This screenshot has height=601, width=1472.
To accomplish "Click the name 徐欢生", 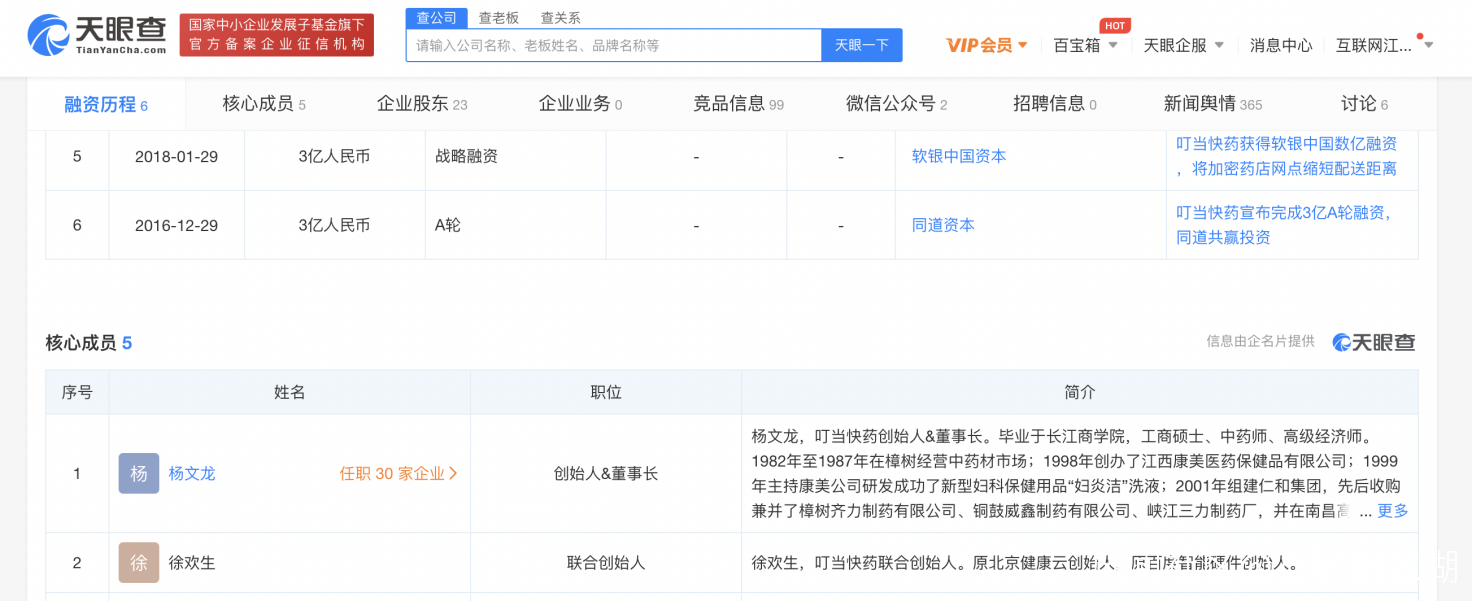I will point(192,562).
